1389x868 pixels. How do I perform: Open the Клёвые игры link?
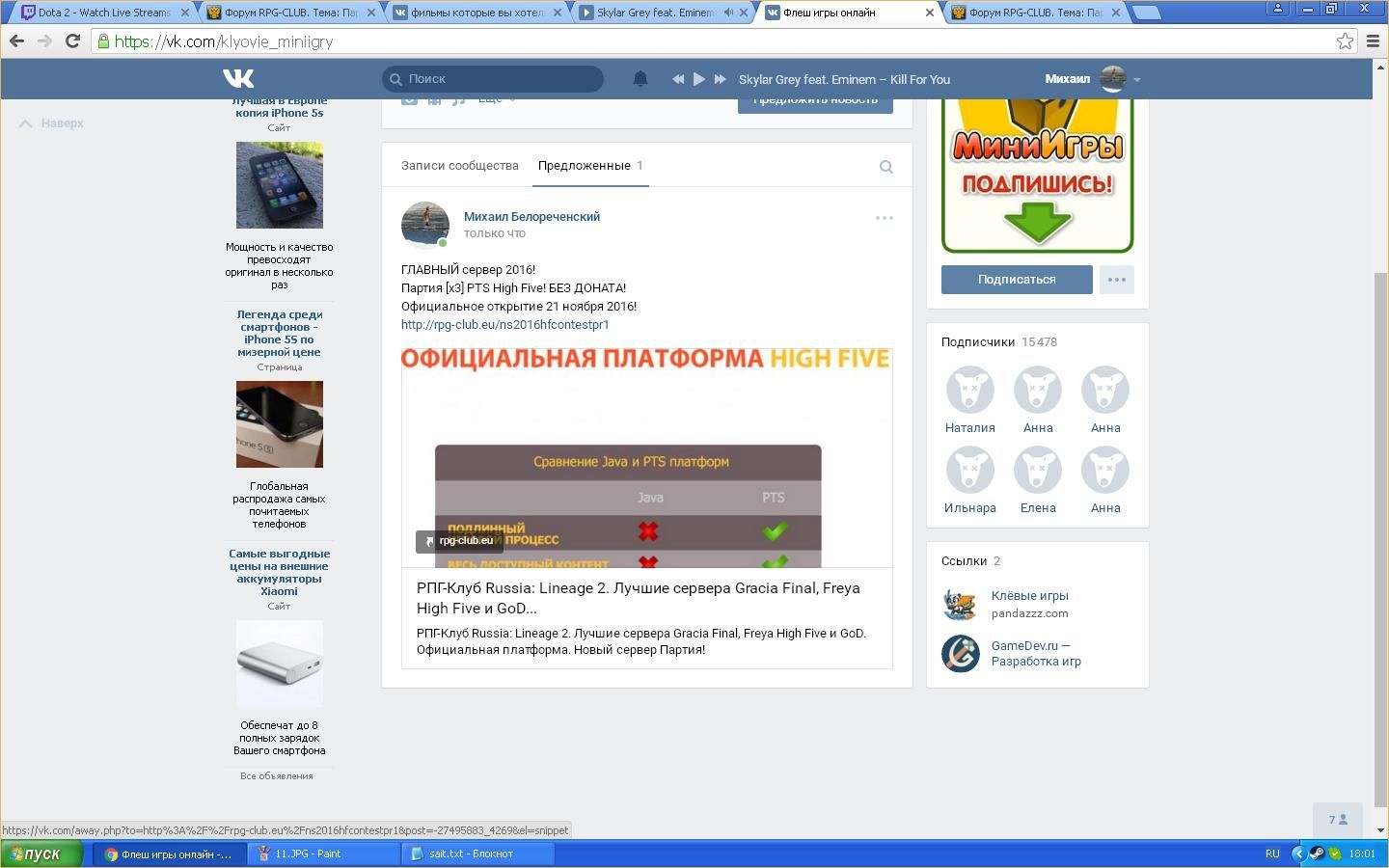point(1029,596)
